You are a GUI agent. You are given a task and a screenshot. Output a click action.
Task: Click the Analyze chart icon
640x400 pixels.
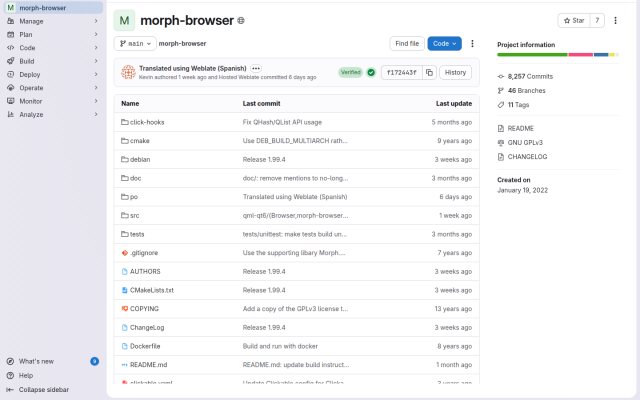point(11,114)
